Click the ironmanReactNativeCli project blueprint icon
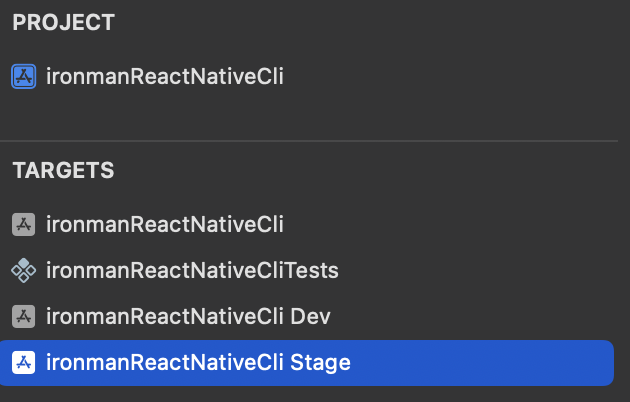Screen dimensions: 630x402 tap(23, 76)
